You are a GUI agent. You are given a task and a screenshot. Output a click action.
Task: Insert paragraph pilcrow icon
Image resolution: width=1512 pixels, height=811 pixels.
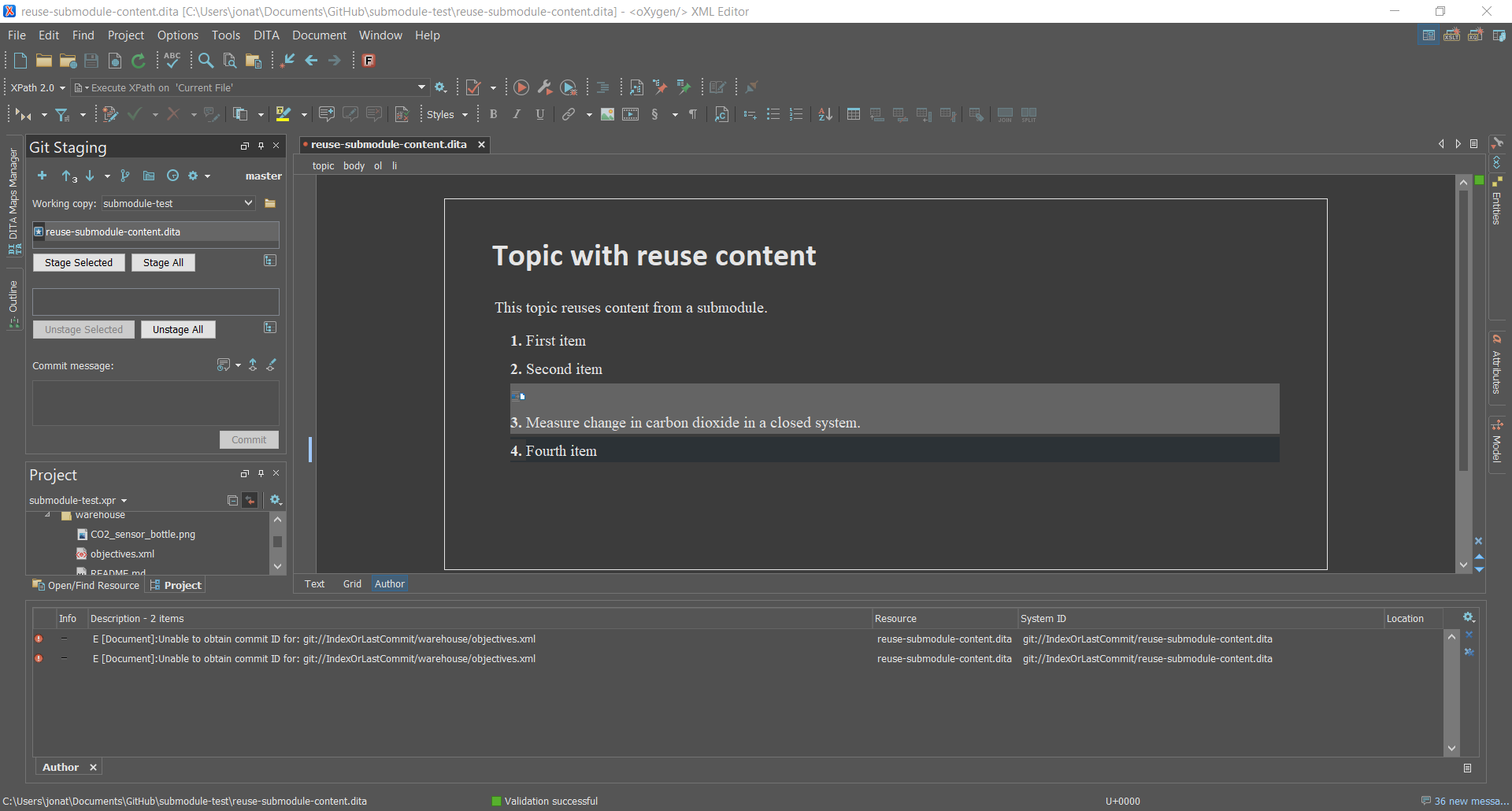tap(693, 114)
